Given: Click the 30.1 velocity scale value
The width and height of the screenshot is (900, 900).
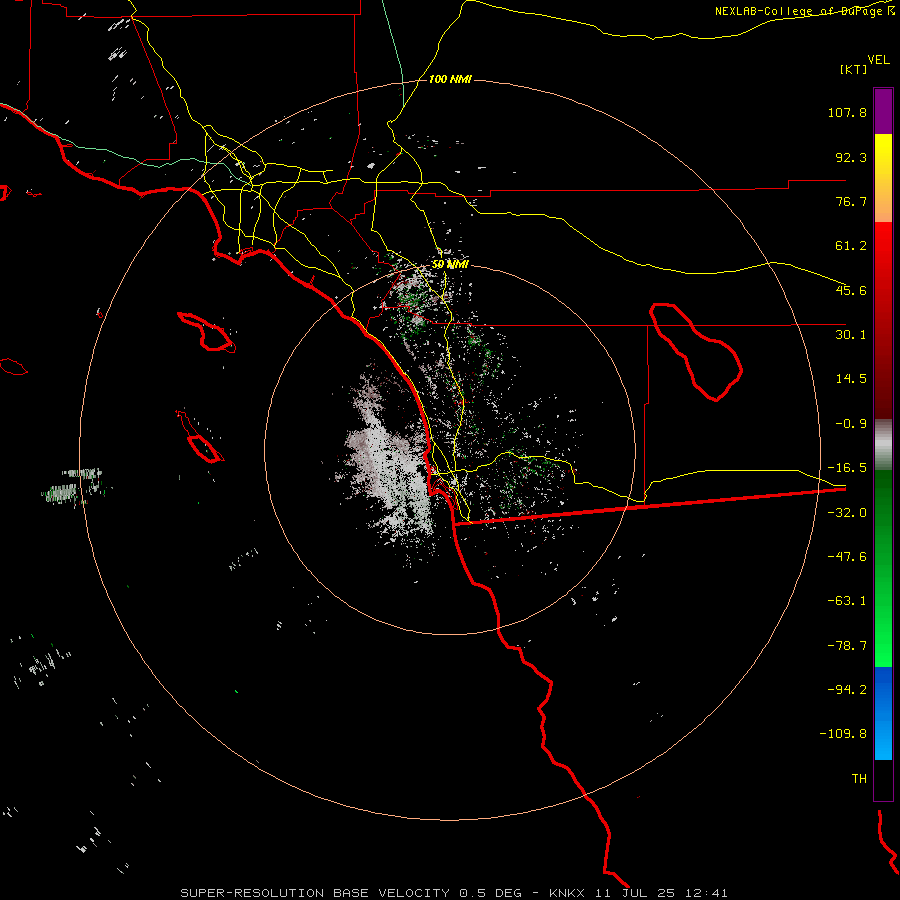Looking at the screenshot, I should 851,335.
